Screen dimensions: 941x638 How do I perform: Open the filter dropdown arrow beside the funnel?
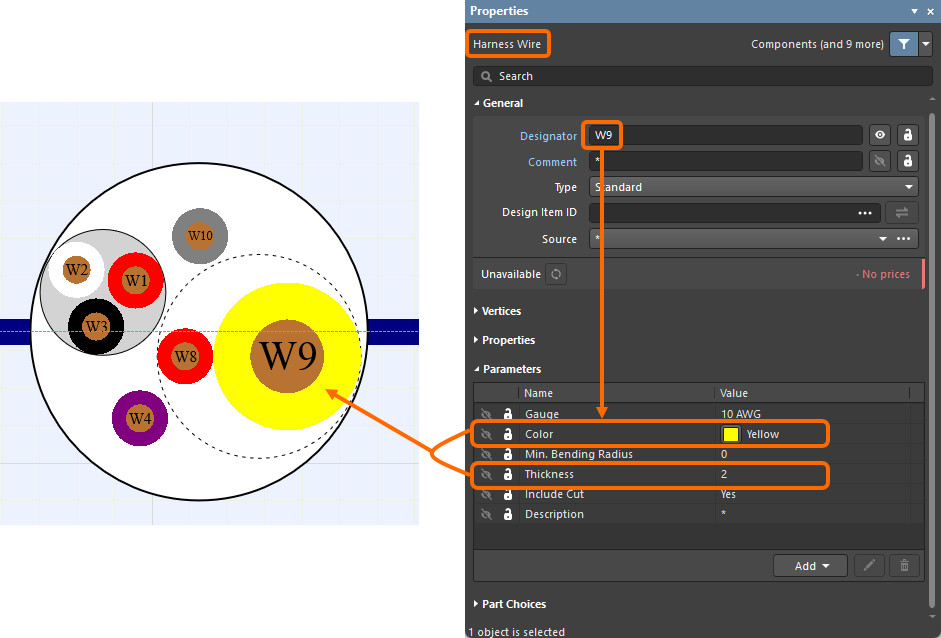click(925, 44)
